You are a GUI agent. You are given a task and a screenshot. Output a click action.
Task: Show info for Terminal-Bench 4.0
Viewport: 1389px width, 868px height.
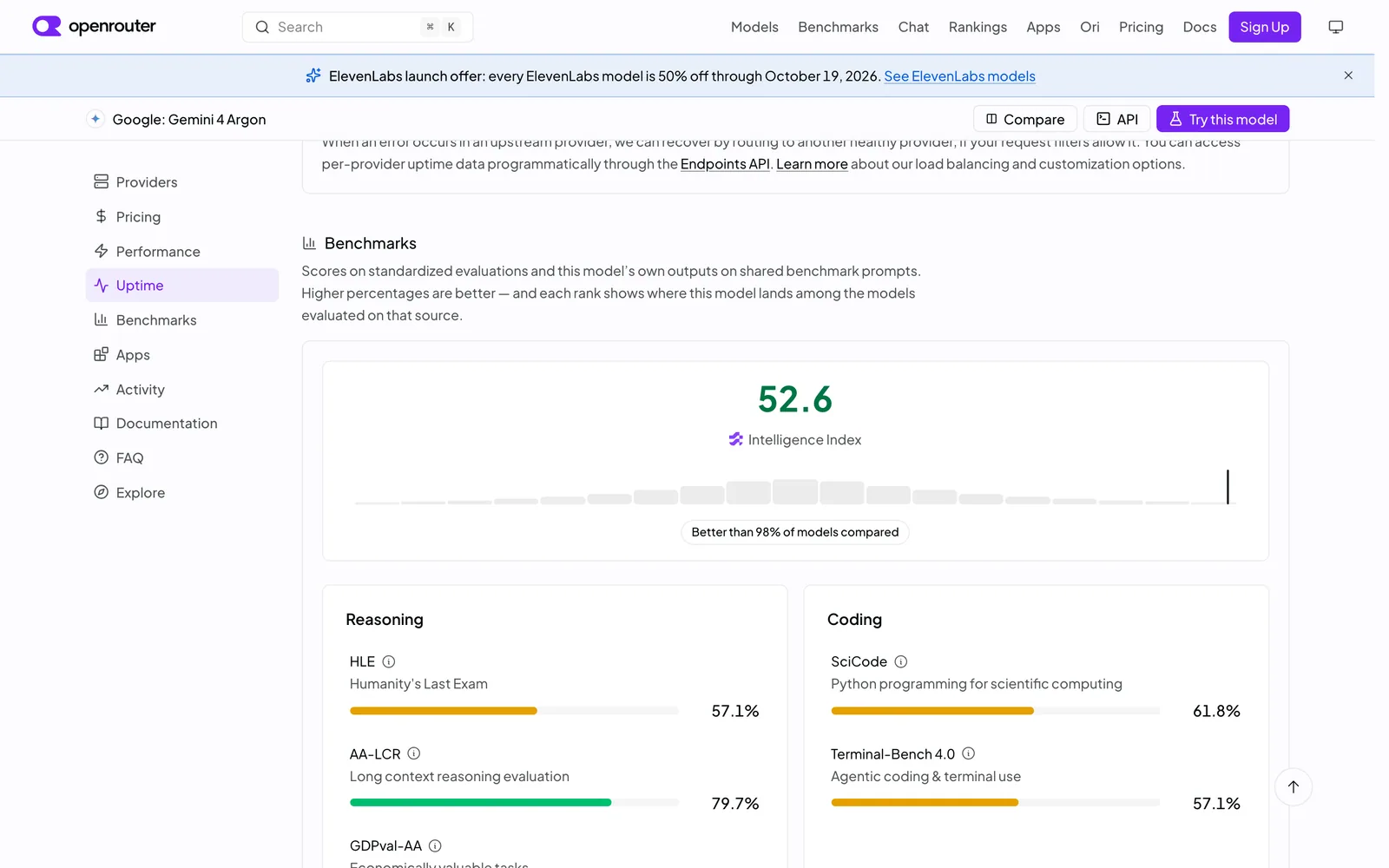click(969, 753)
